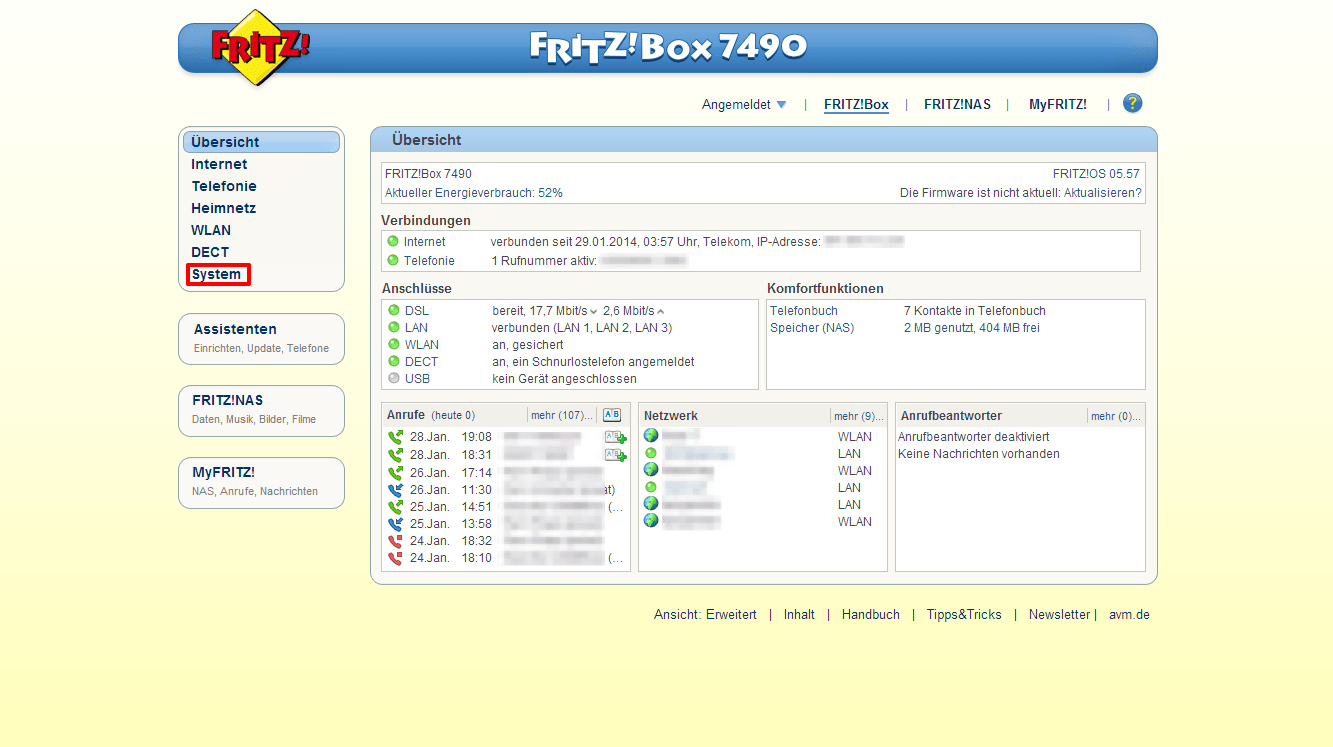This screenshot has width=1333, height=747.
Task: Click missed call icon for 24.Jan. 18:32
Action: [x=395, y=540]
